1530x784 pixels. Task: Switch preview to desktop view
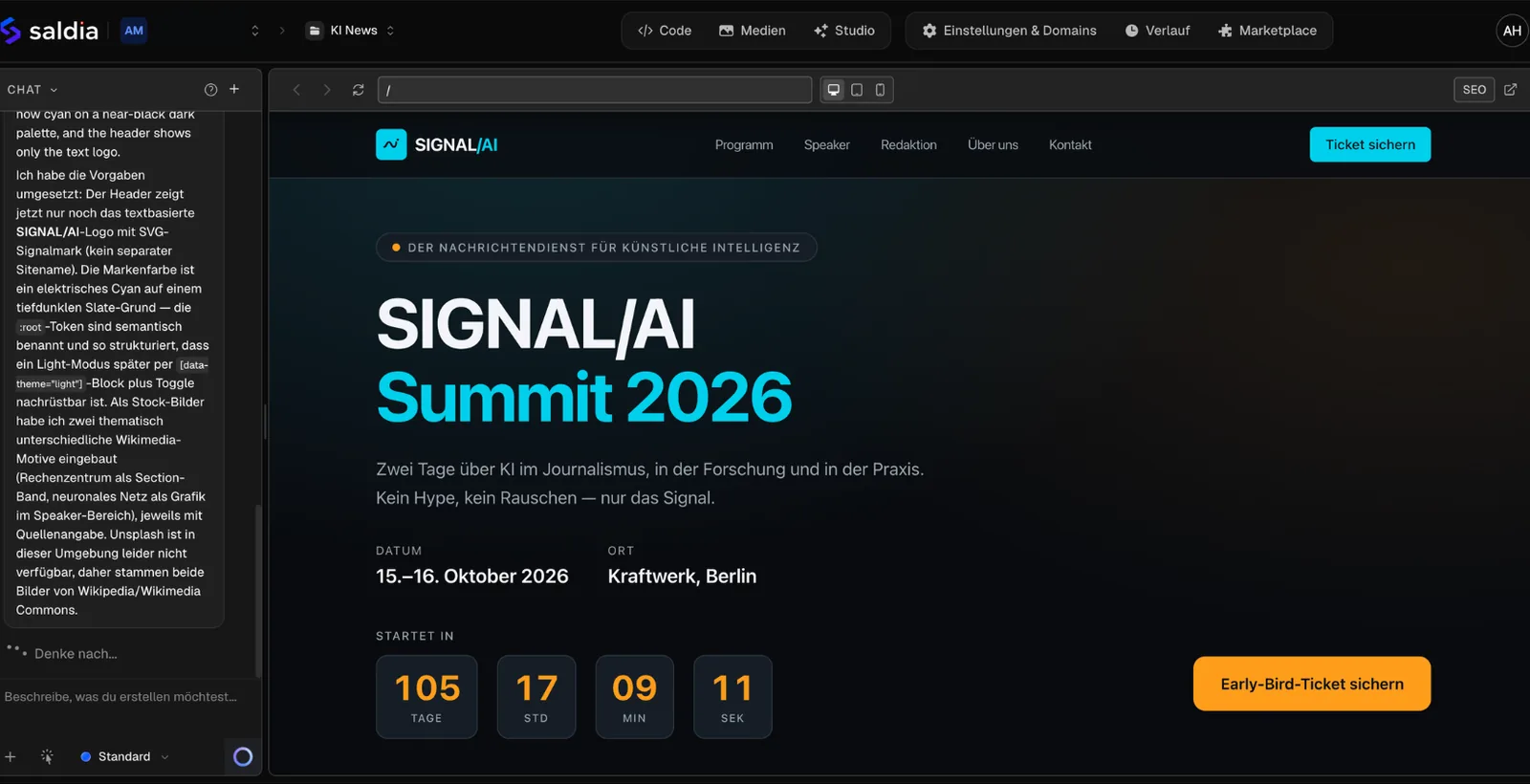pyautogui.click(x=834, y=90)
